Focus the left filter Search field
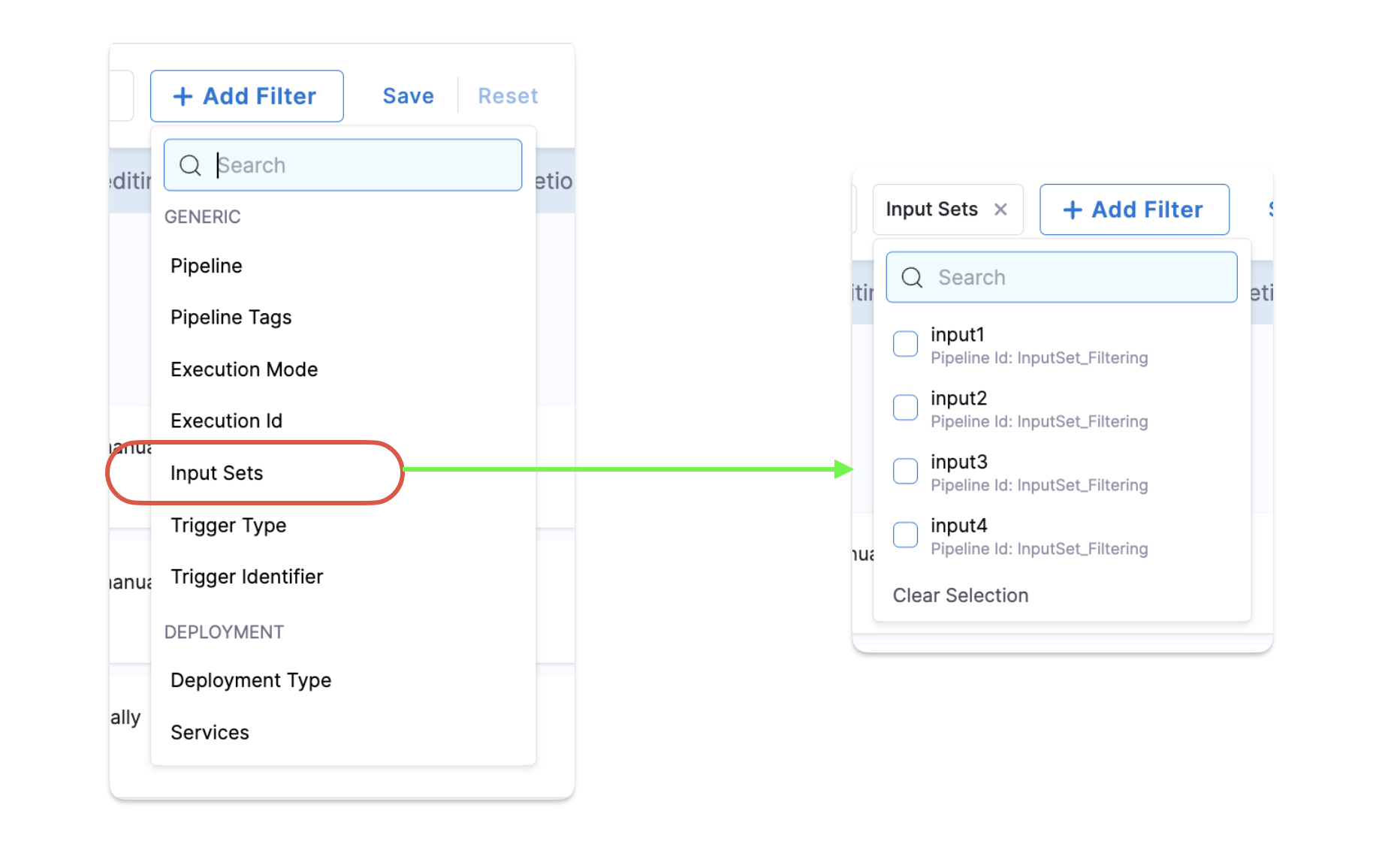This screenshot has width=1391, height=868. [x=361, y=165]
